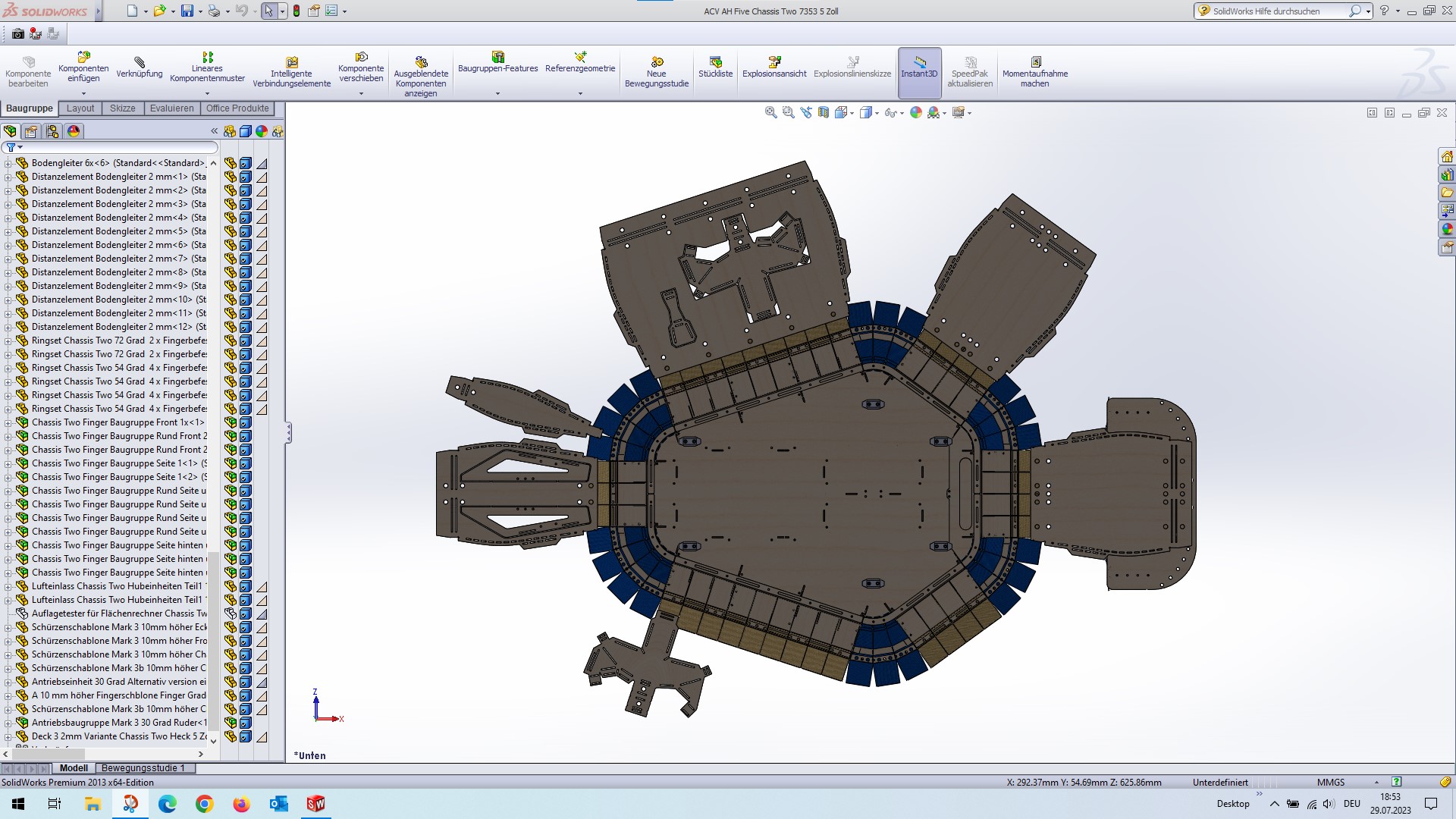1456x819 pixels.
Task: Click the Section View icon
Action: point(824,112)
